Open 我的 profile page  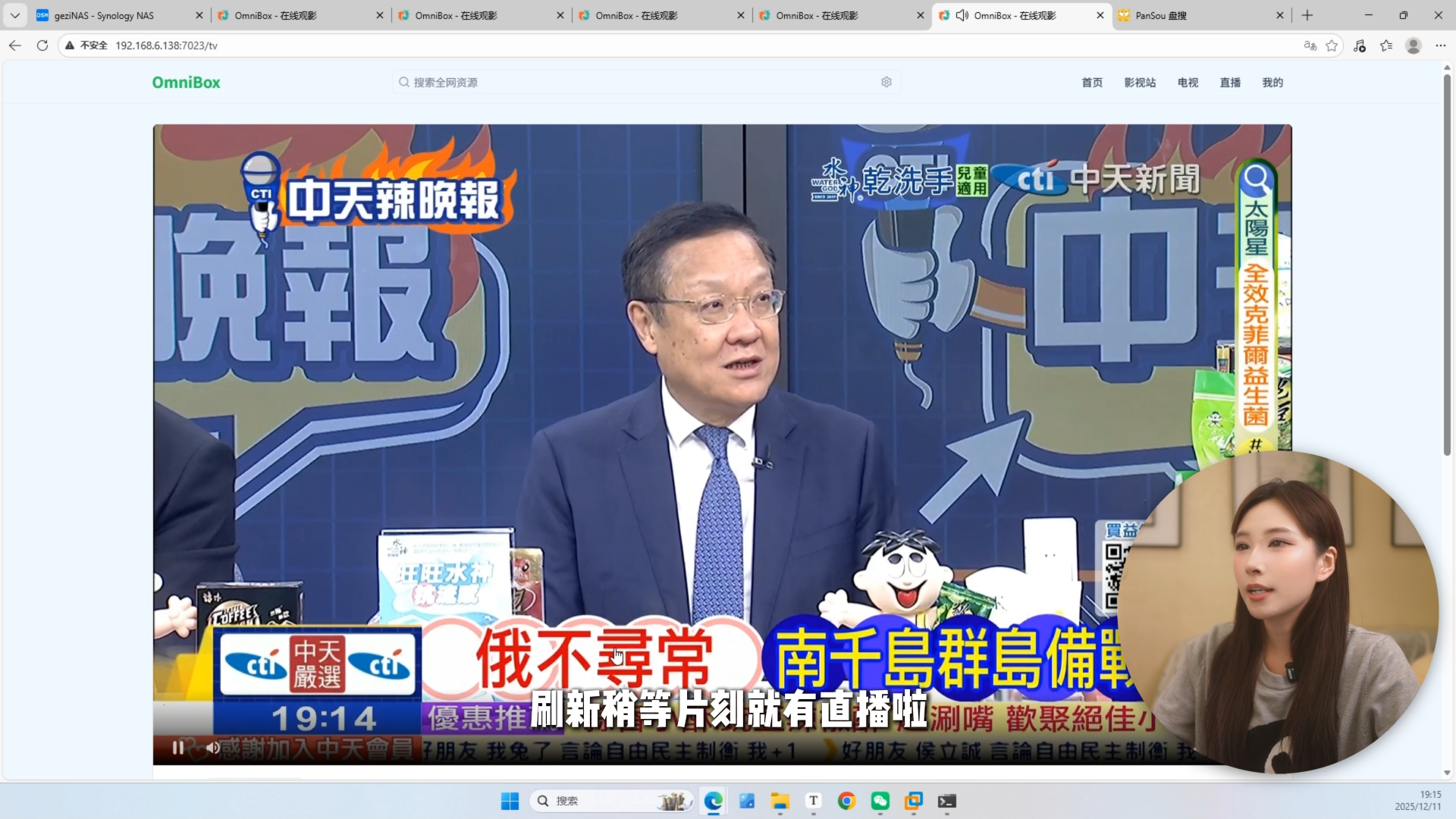[x=1272, y=83]
